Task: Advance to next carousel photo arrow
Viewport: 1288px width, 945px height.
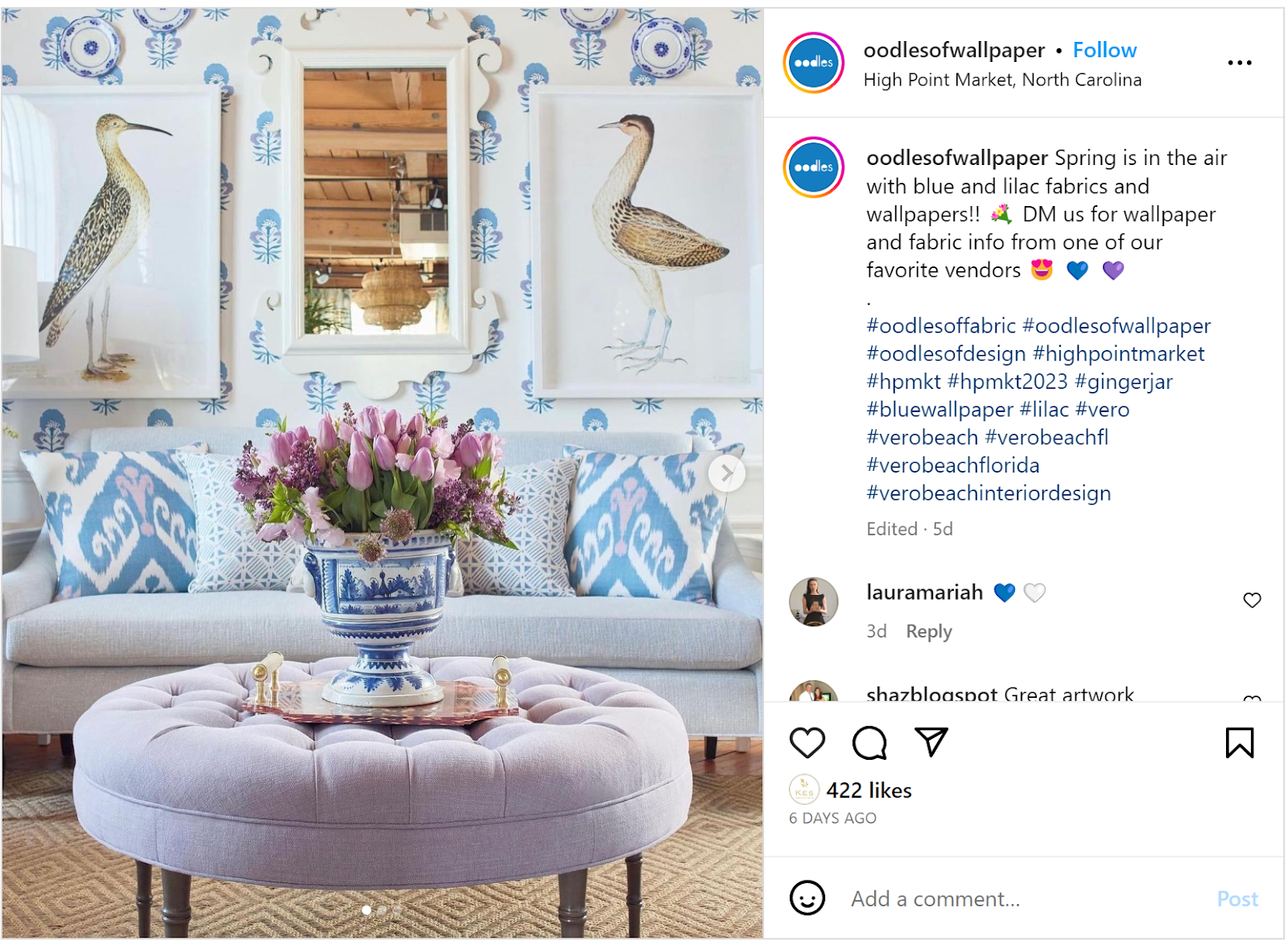Action: click(x=727, y=473)
